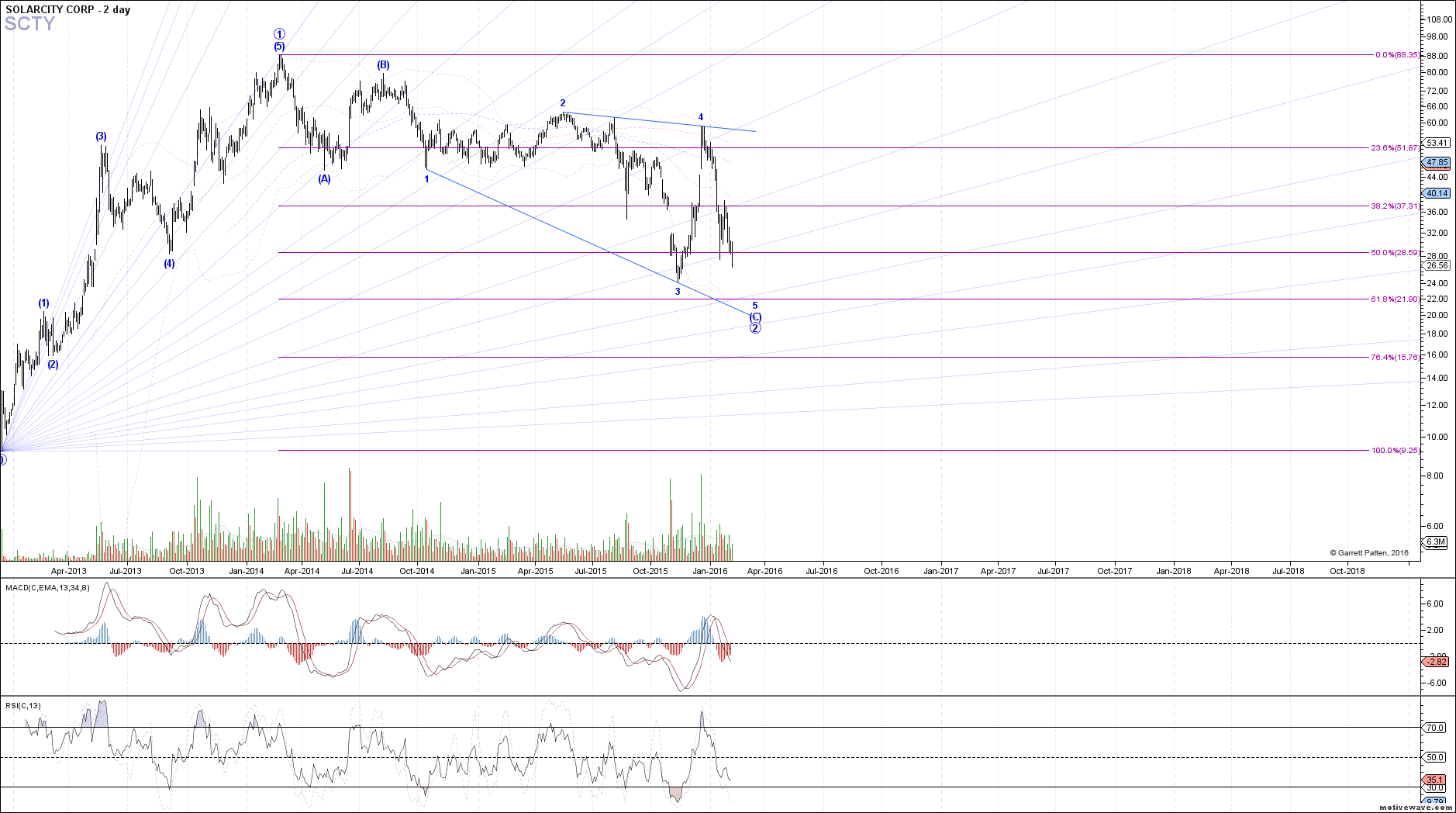Click the red -2.82 MACD value tag
This screenshot has width=1456, height=813.
click(1436, 662)
